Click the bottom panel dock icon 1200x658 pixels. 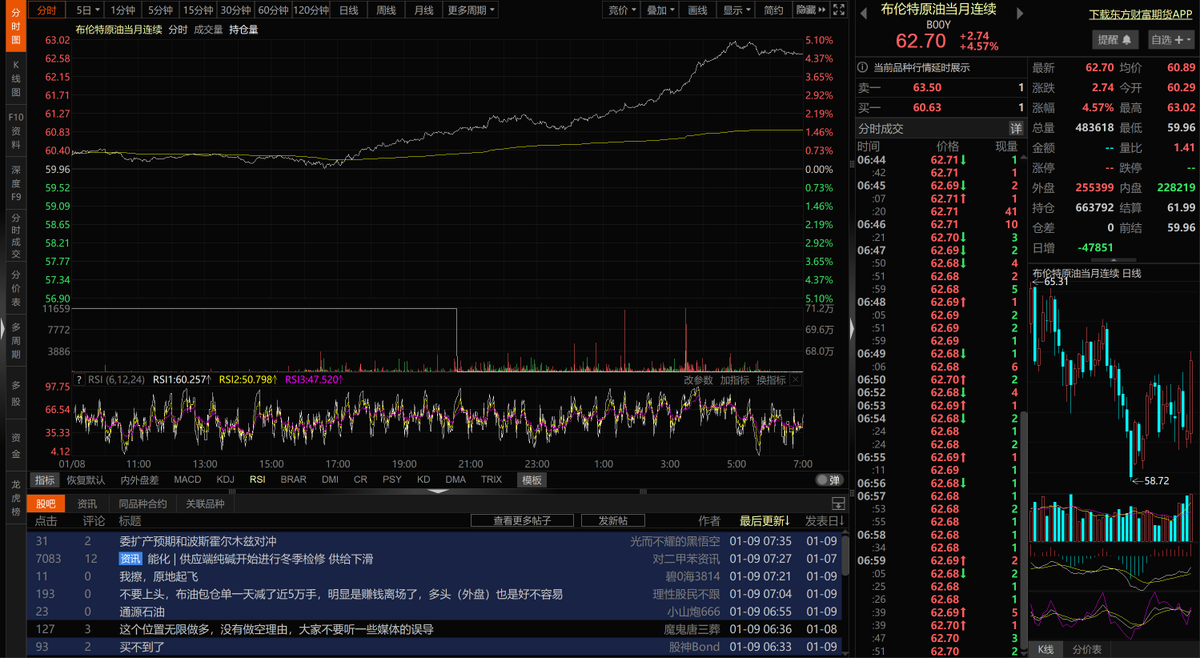click(x=837, y=504)
